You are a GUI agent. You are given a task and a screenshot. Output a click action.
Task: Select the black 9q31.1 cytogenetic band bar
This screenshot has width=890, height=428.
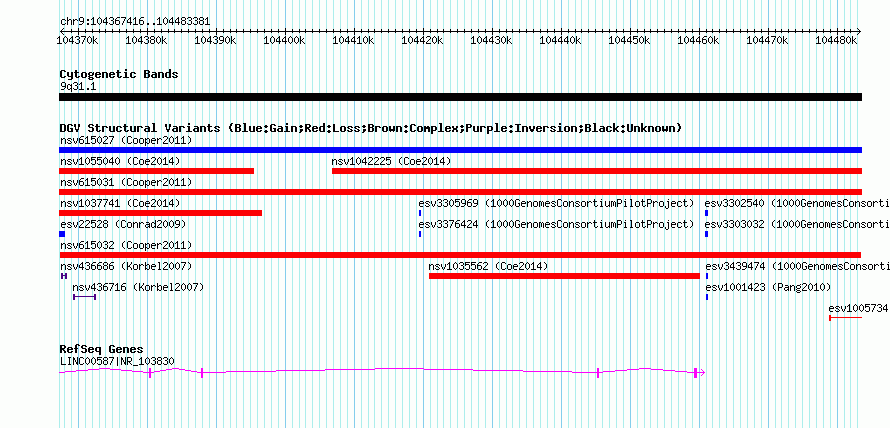point(460,97)
